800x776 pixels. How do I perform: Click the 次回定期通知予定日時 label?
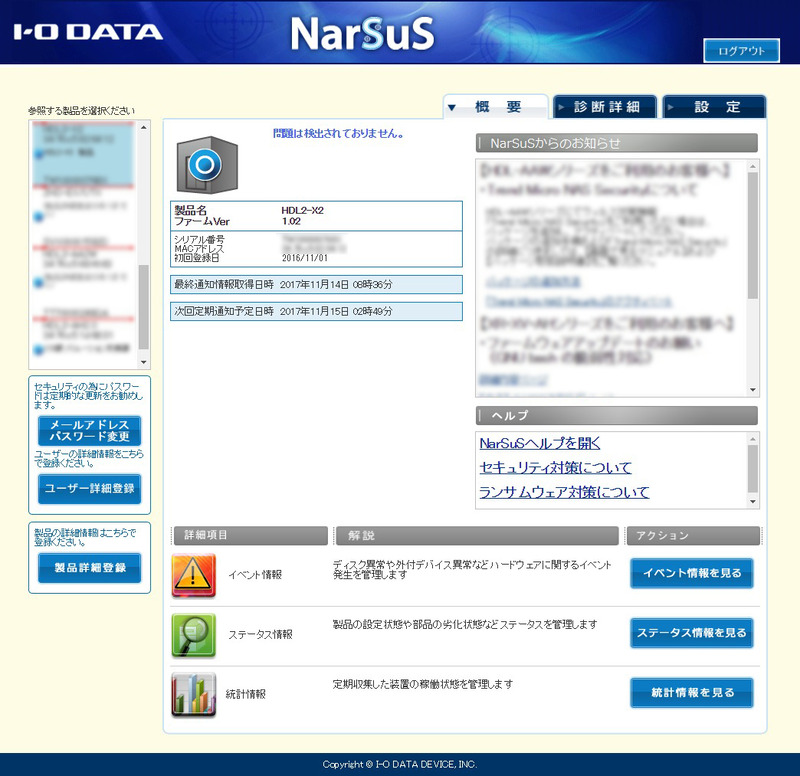tap(224, 311)
